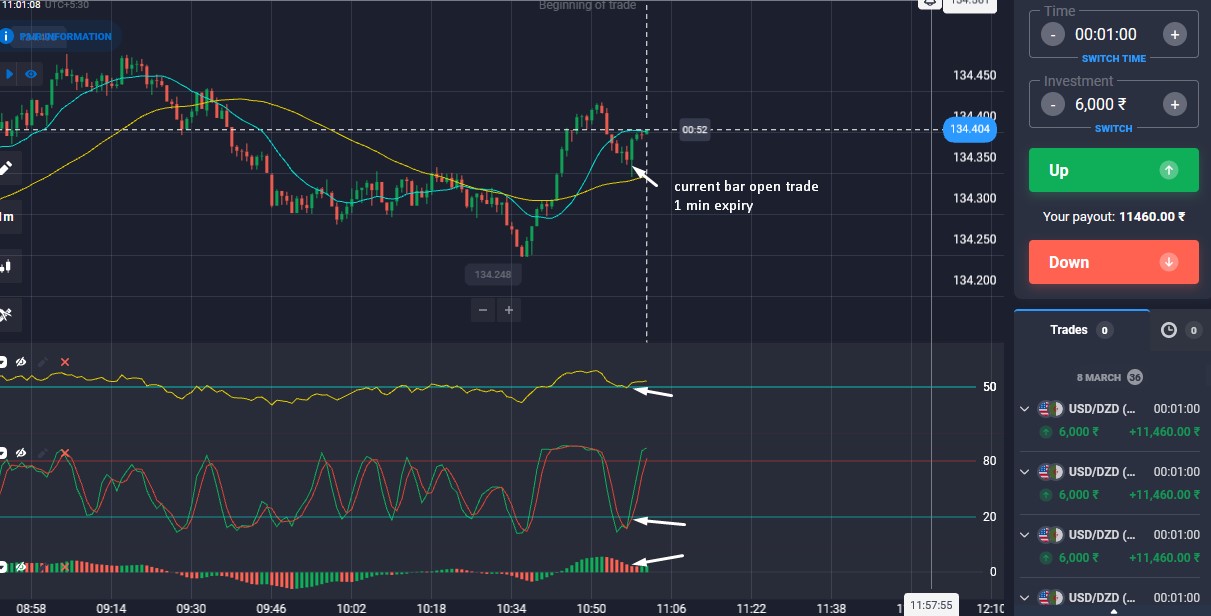Image resolution: width=1211 pixels, height=616 pixels.
Task: Click the 10:50 time axis label
Action: 591,608
